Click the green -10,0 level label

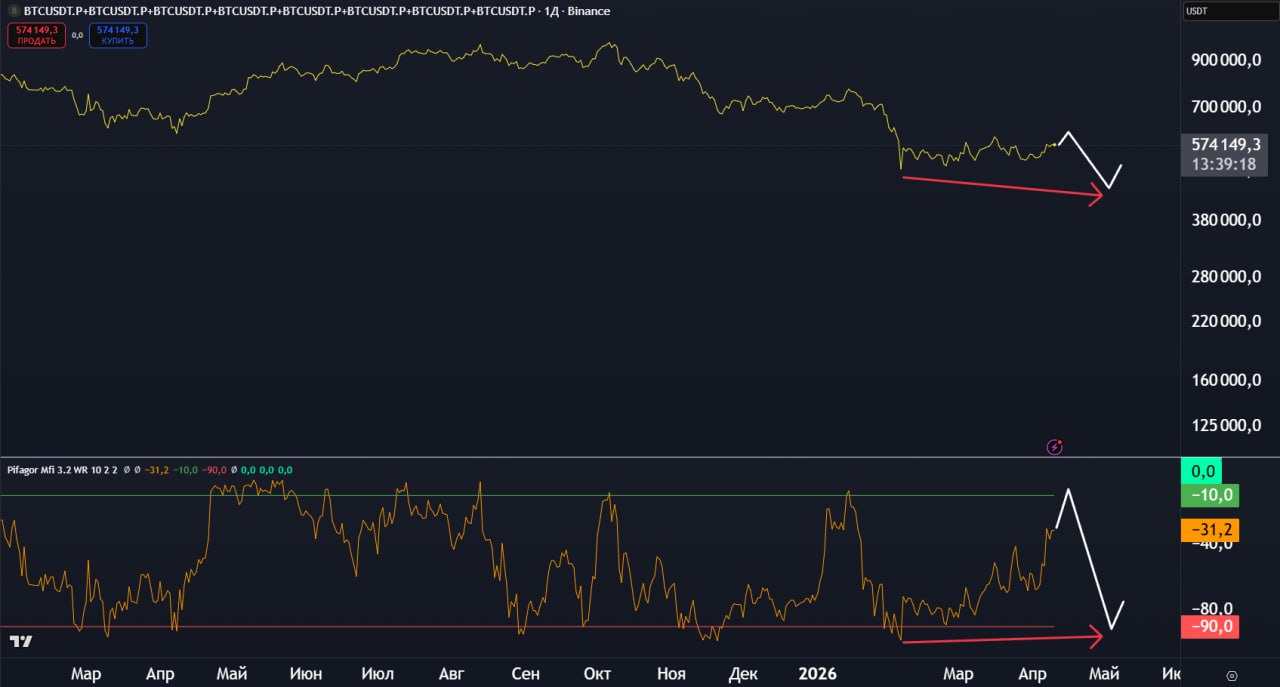[1211, 495]
